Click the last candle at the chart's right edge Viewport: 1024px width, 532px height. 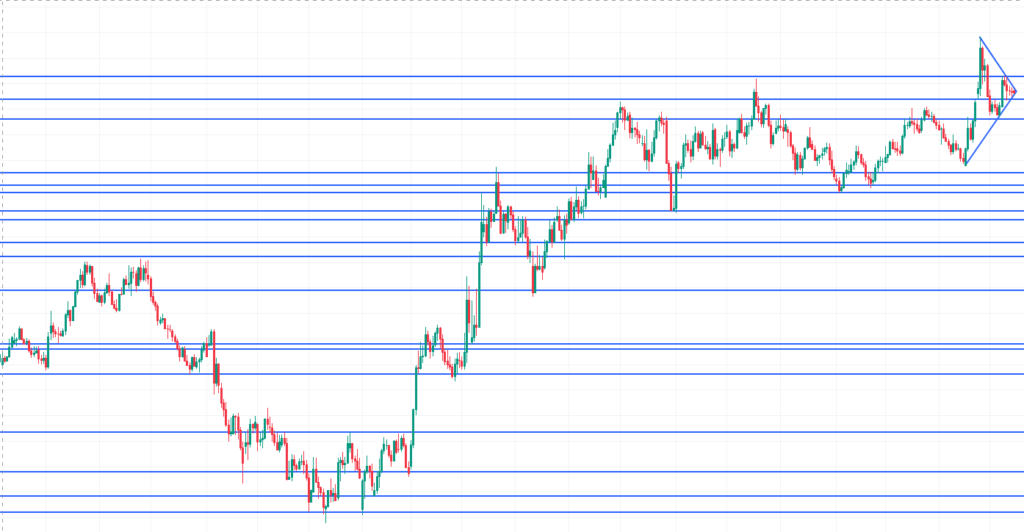point(1012,92)
